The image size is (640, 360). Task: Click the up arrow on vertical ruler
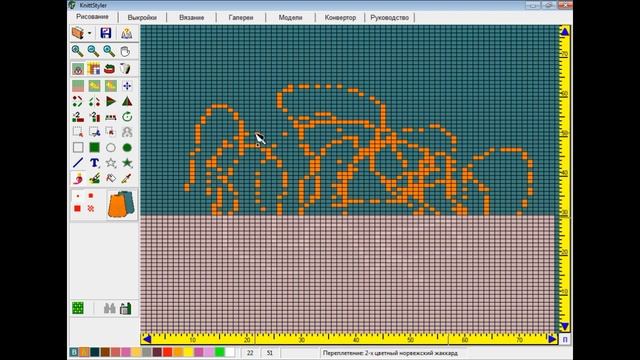pos(564,31)
